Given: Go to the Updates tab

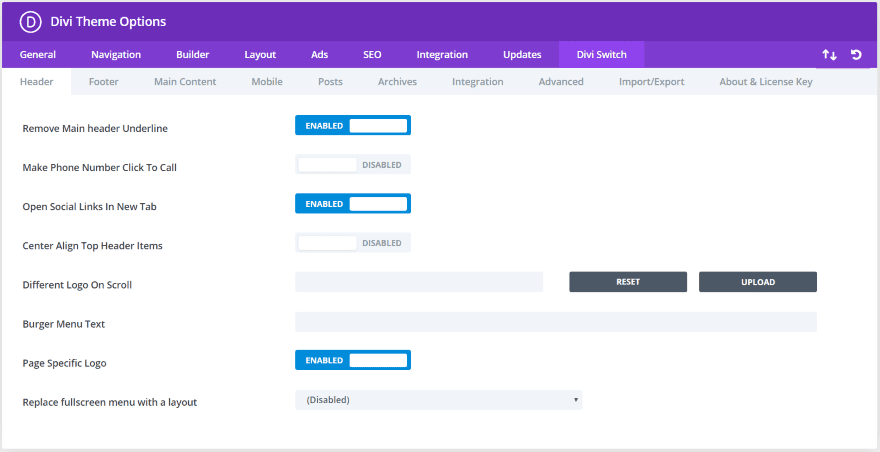Looking at the screenshot, I should tap(522, 54).
